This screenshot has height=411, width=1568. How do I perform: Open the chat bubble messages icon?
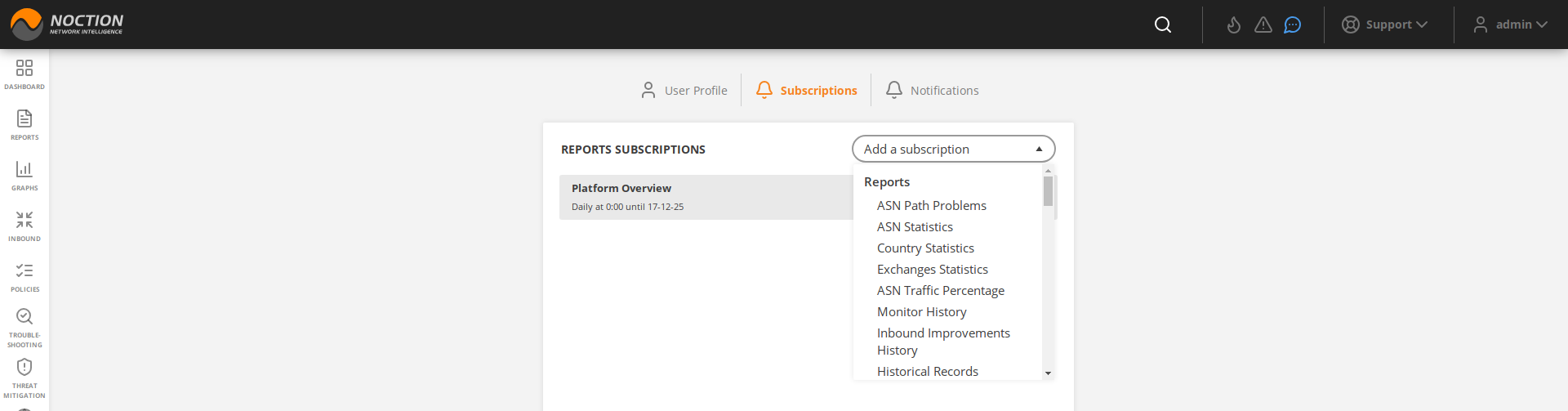pos(1292,25)
